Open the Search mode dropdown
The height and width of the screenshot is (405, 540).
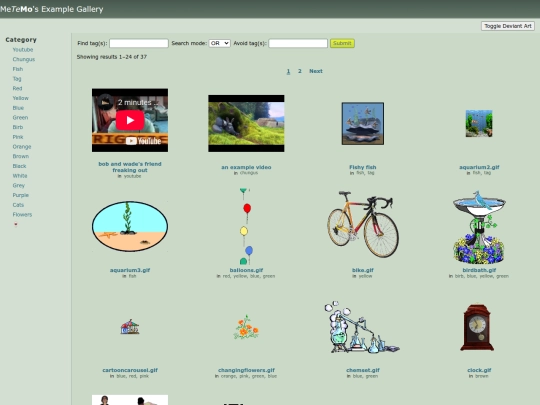219,43
